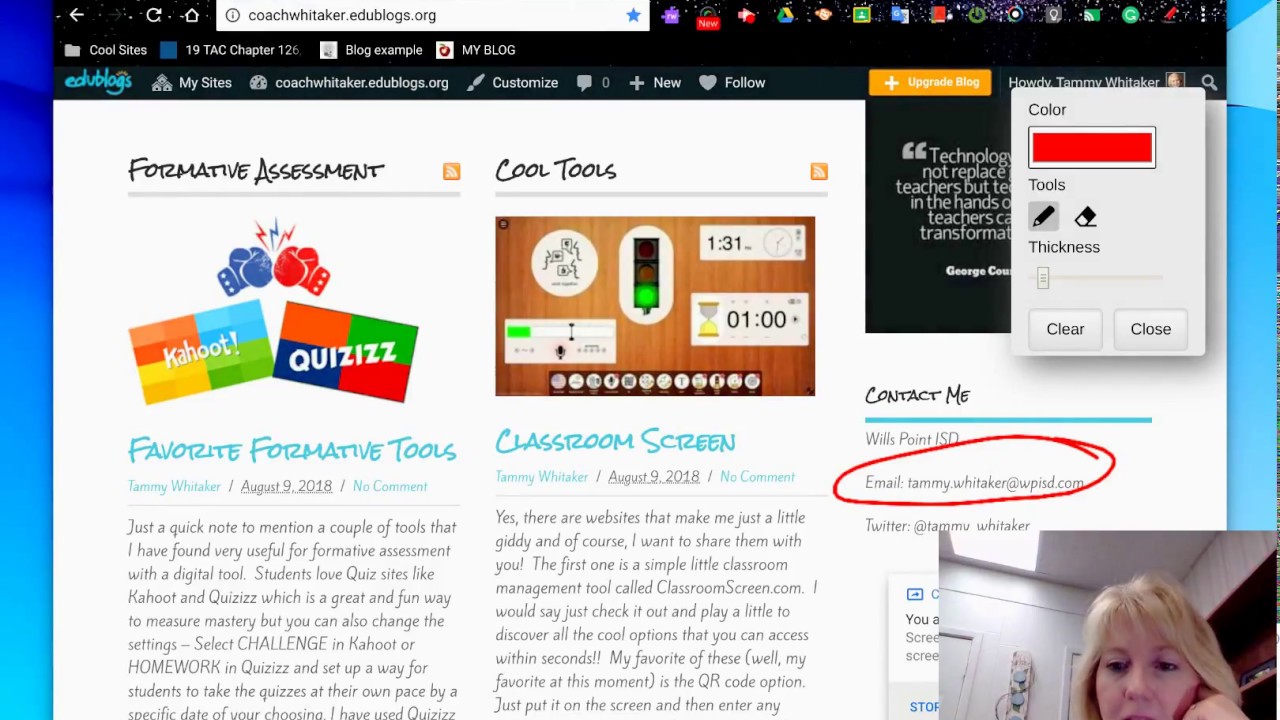
Task: Click author Tammy Whitaker under Classroom Screen
Action: 542,477
